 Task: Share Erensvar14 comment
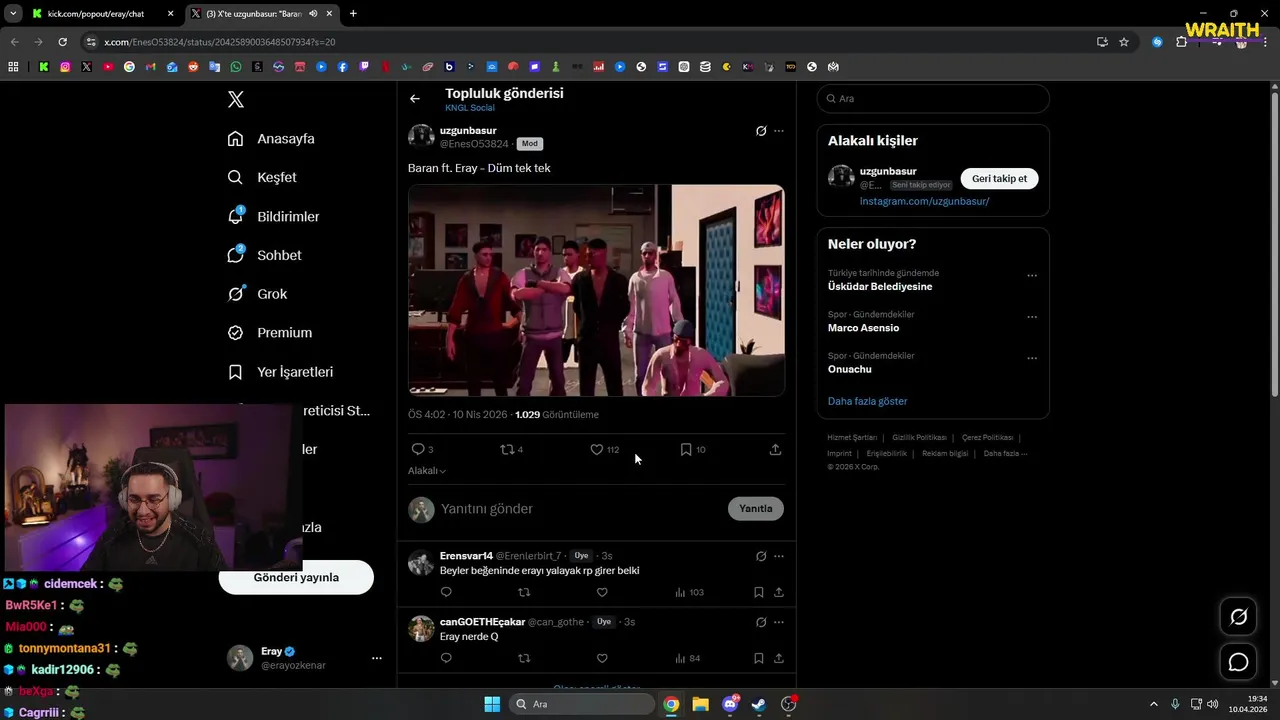pyautogui.click(x=779, y=592)
